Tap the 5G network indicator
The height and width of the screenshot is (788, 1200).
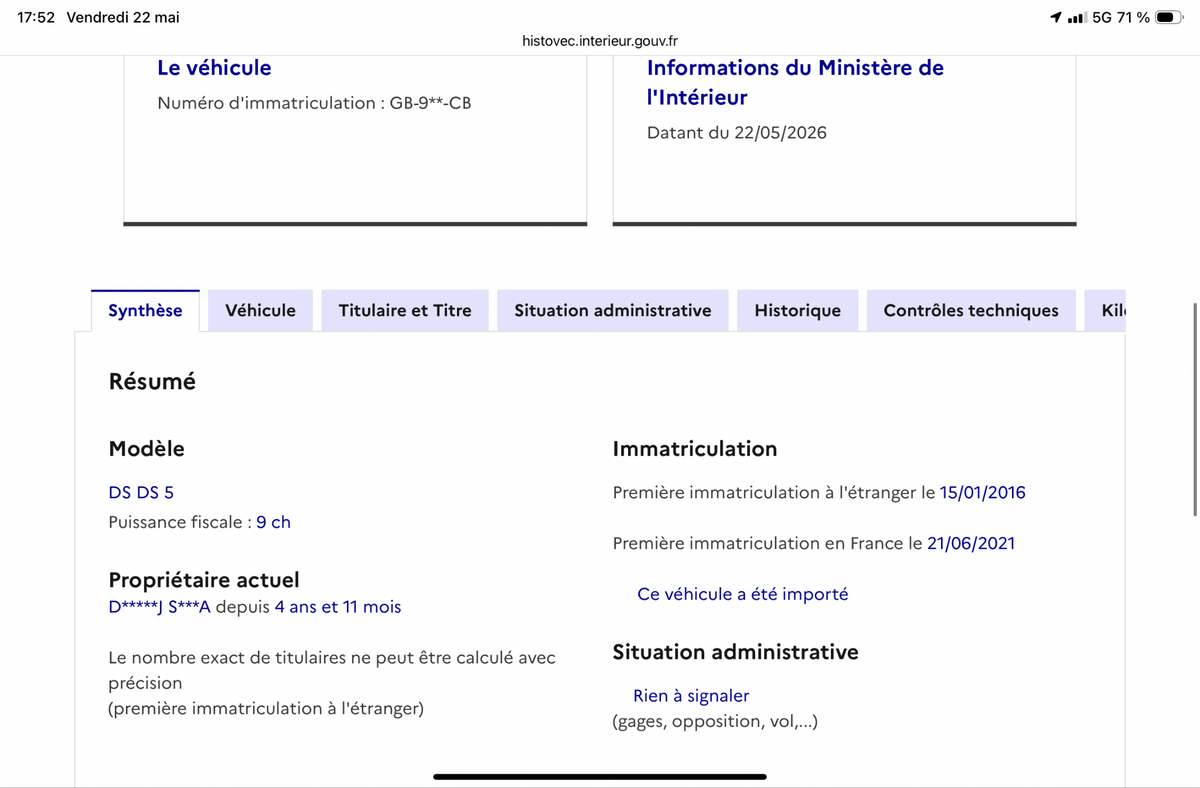1103,18
